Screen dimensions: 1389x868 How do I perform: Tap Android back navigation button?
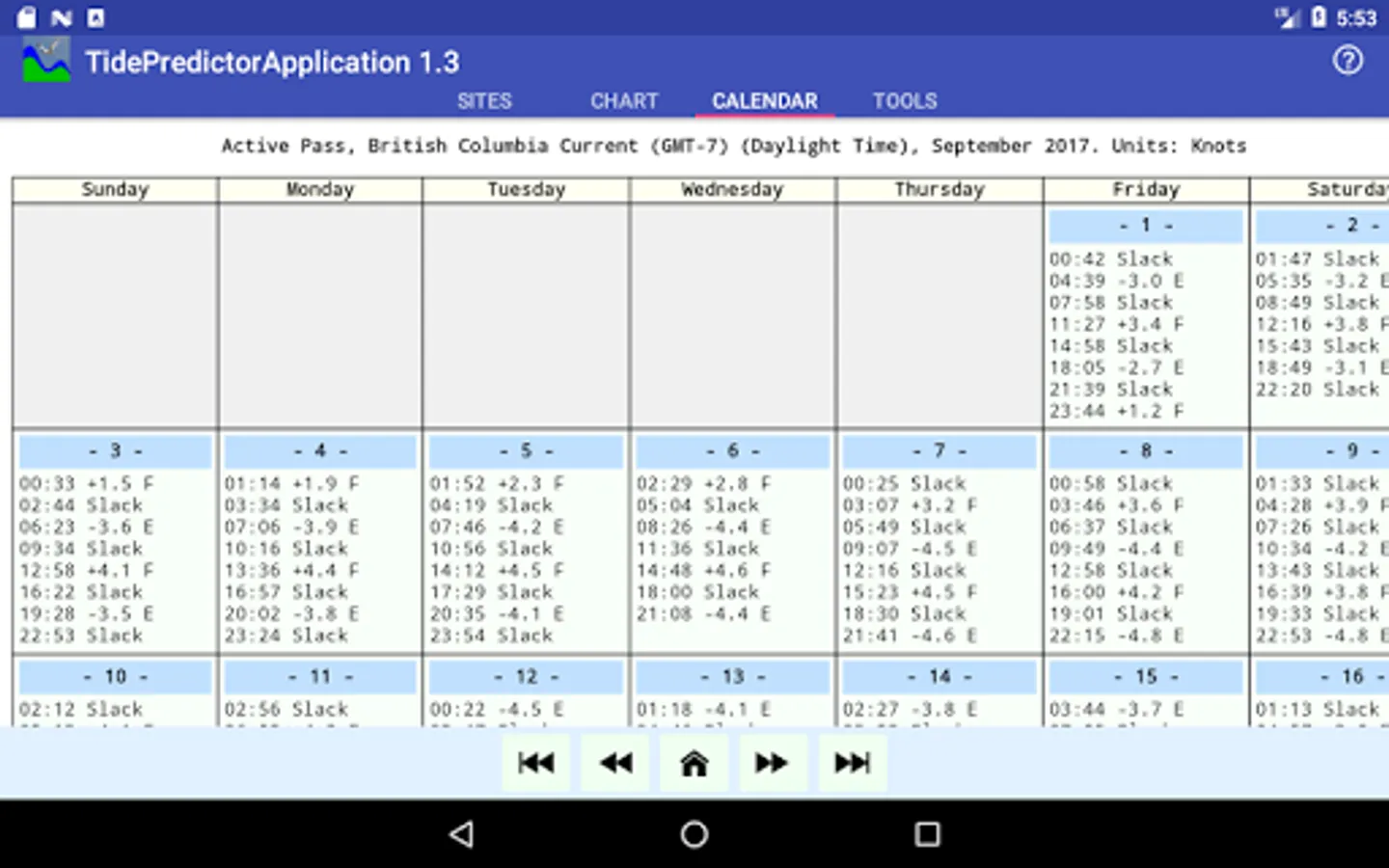tap(462, 834)
